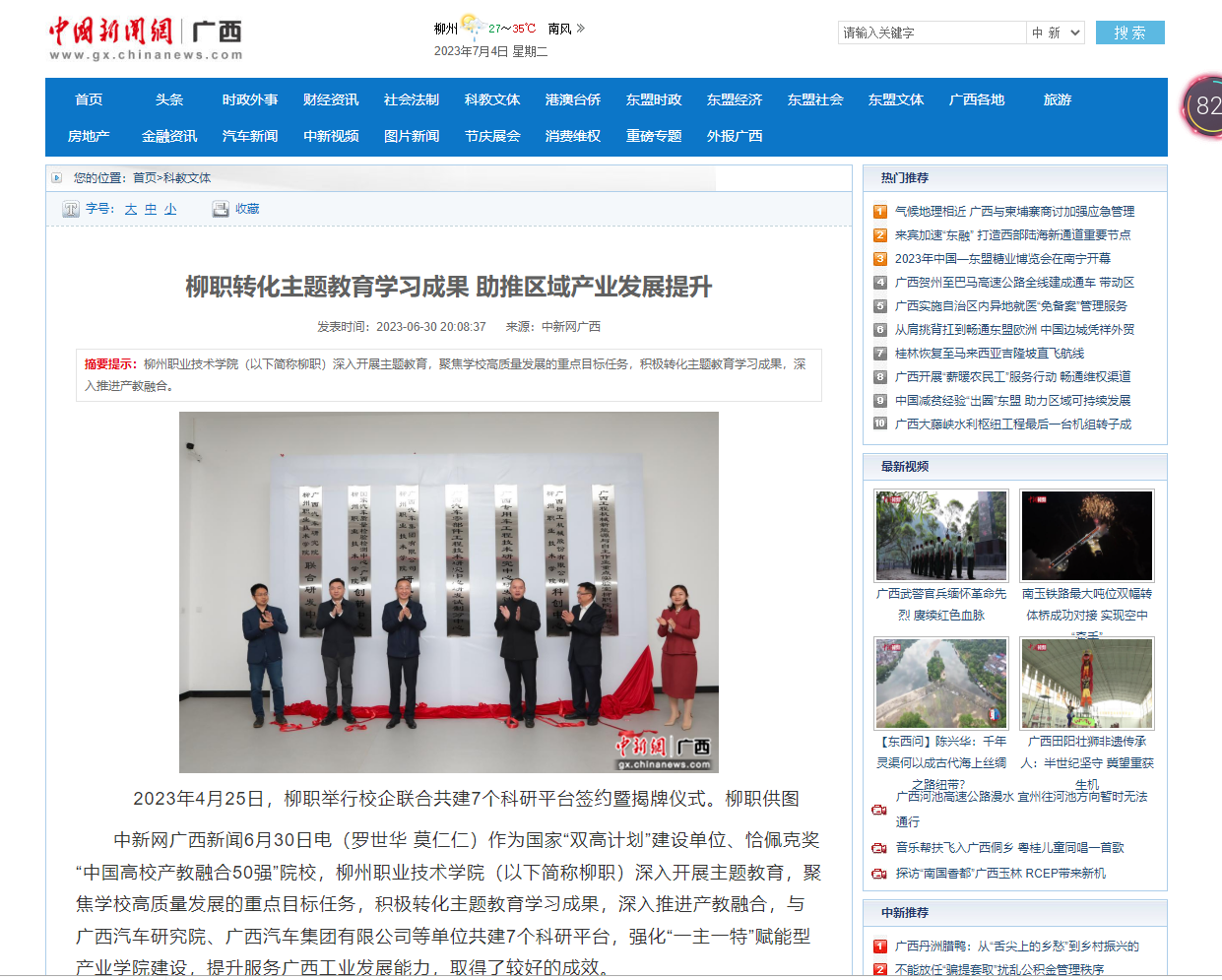Click the 收藏 bookmark icon
1222x980 pixels.
pos(221,209)
